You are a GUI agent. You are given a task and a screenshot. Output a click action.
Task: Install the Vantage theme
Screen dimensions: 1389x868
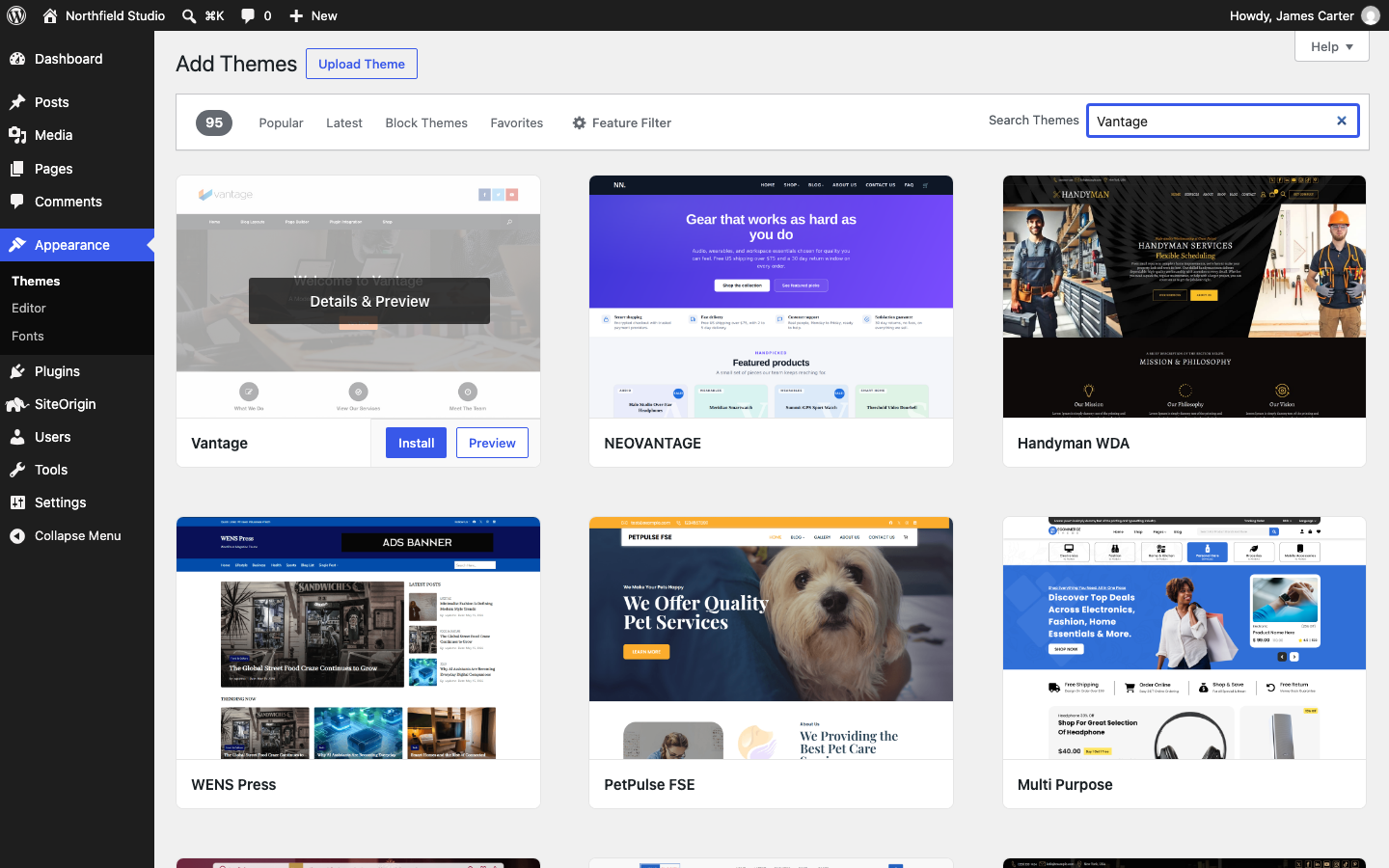click(416, 443)
